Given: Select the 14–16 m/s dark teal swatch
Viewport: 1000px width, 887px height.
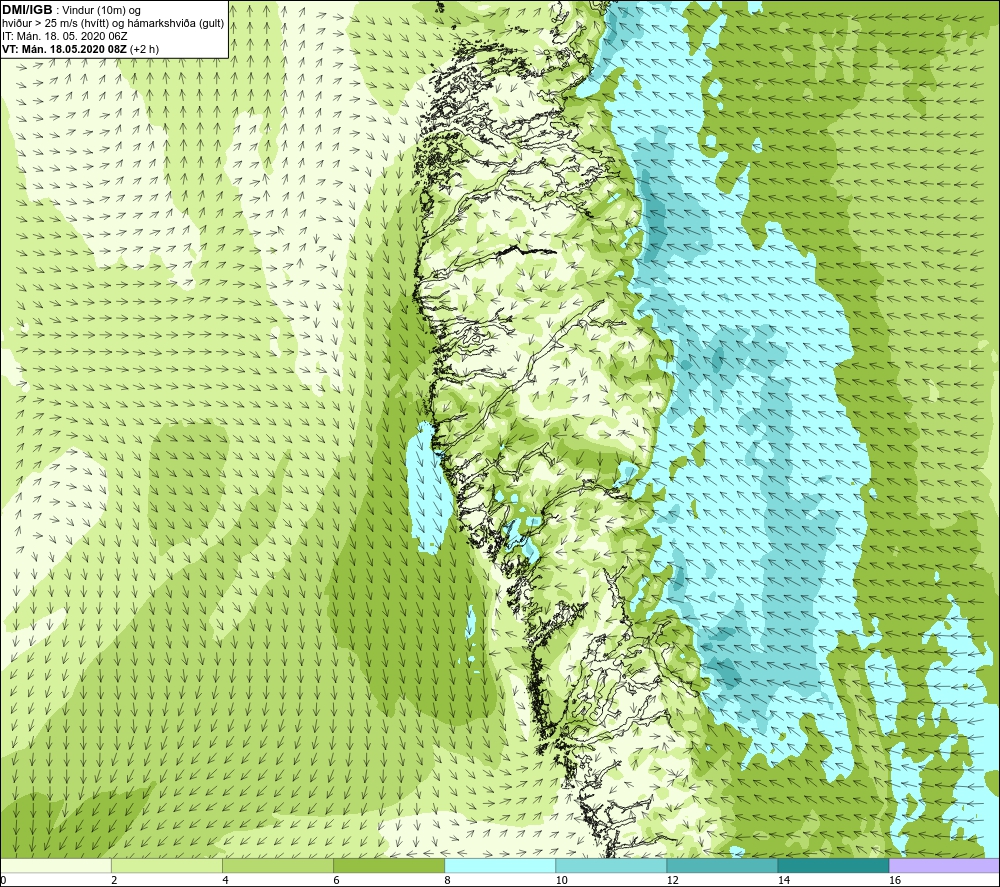Looking at the screenshot, I should tap(832, 865).
